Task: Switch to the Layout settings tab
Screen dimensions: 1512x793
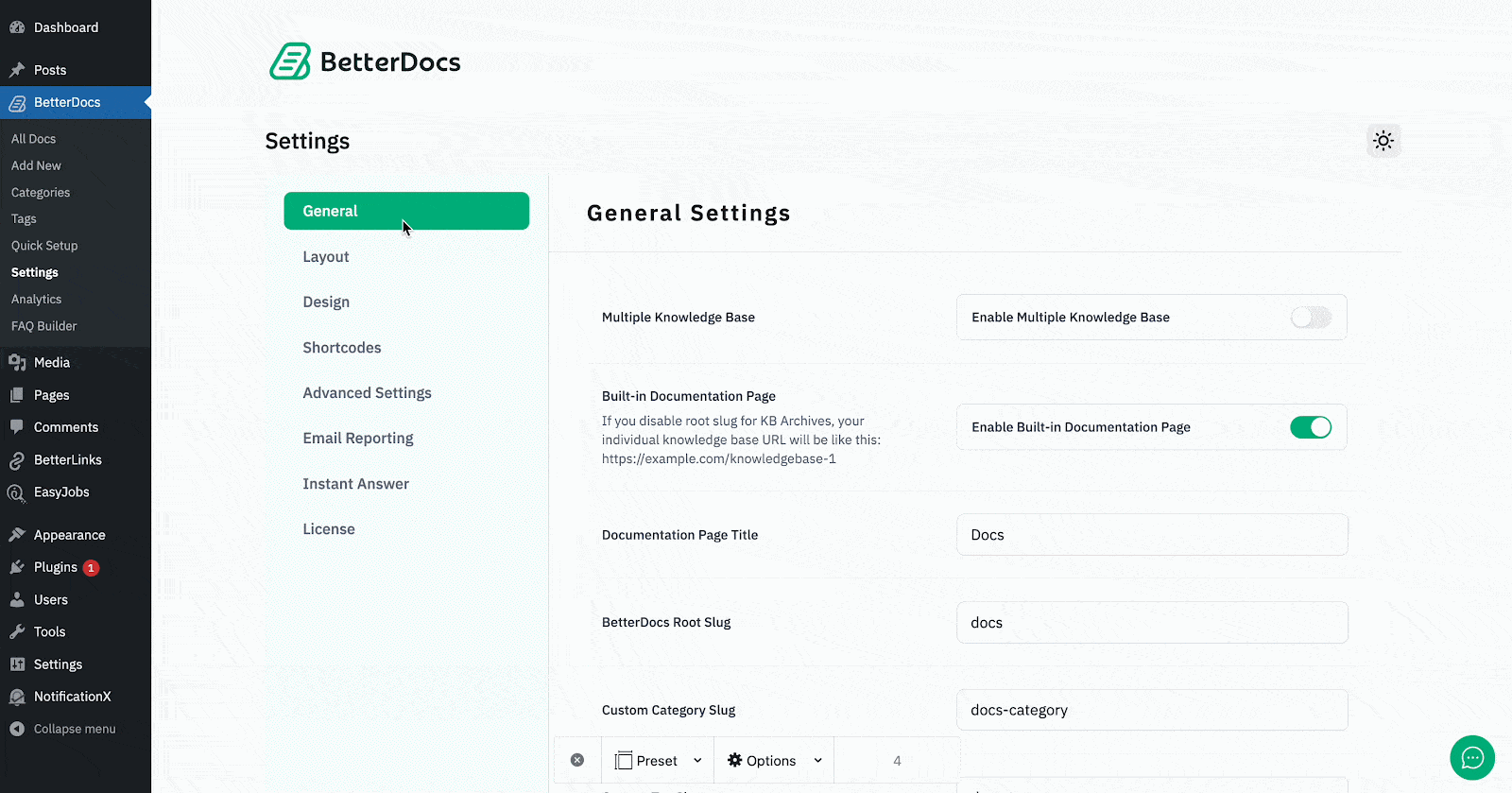Action: click(x=326, y=257)
